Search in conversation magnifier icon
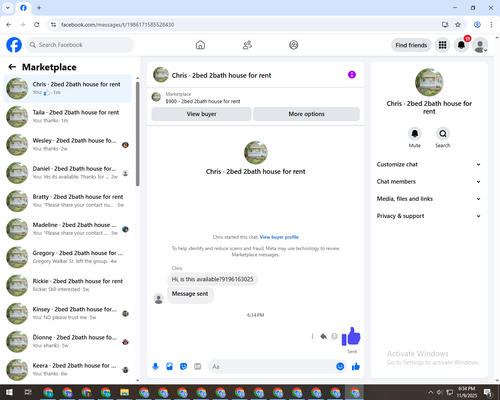This screenshot has width=500, height=400. [x=443, y=134]
